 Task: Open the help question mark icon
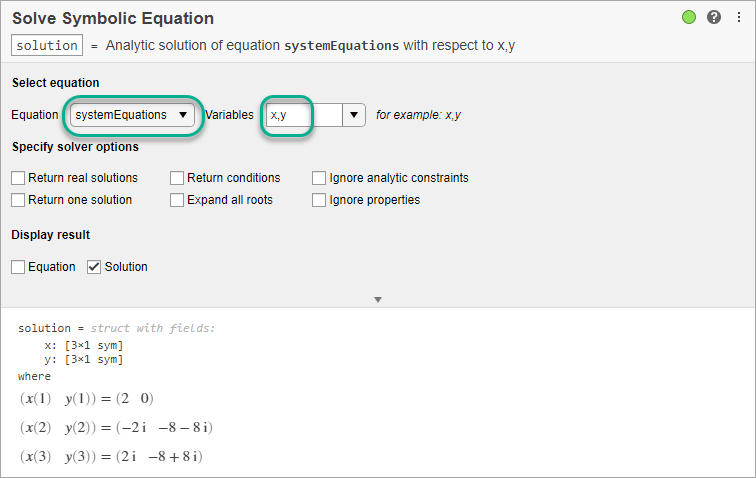(713, 17)
